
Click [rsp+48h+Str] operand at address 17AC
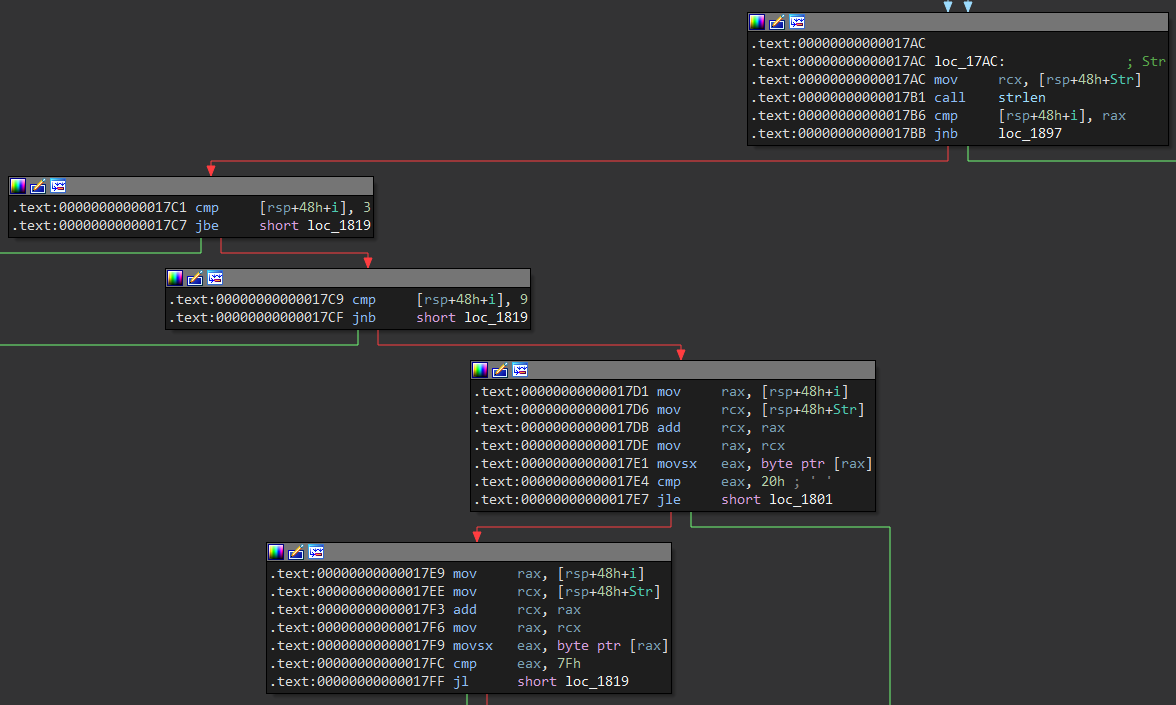click(1090, 80)
